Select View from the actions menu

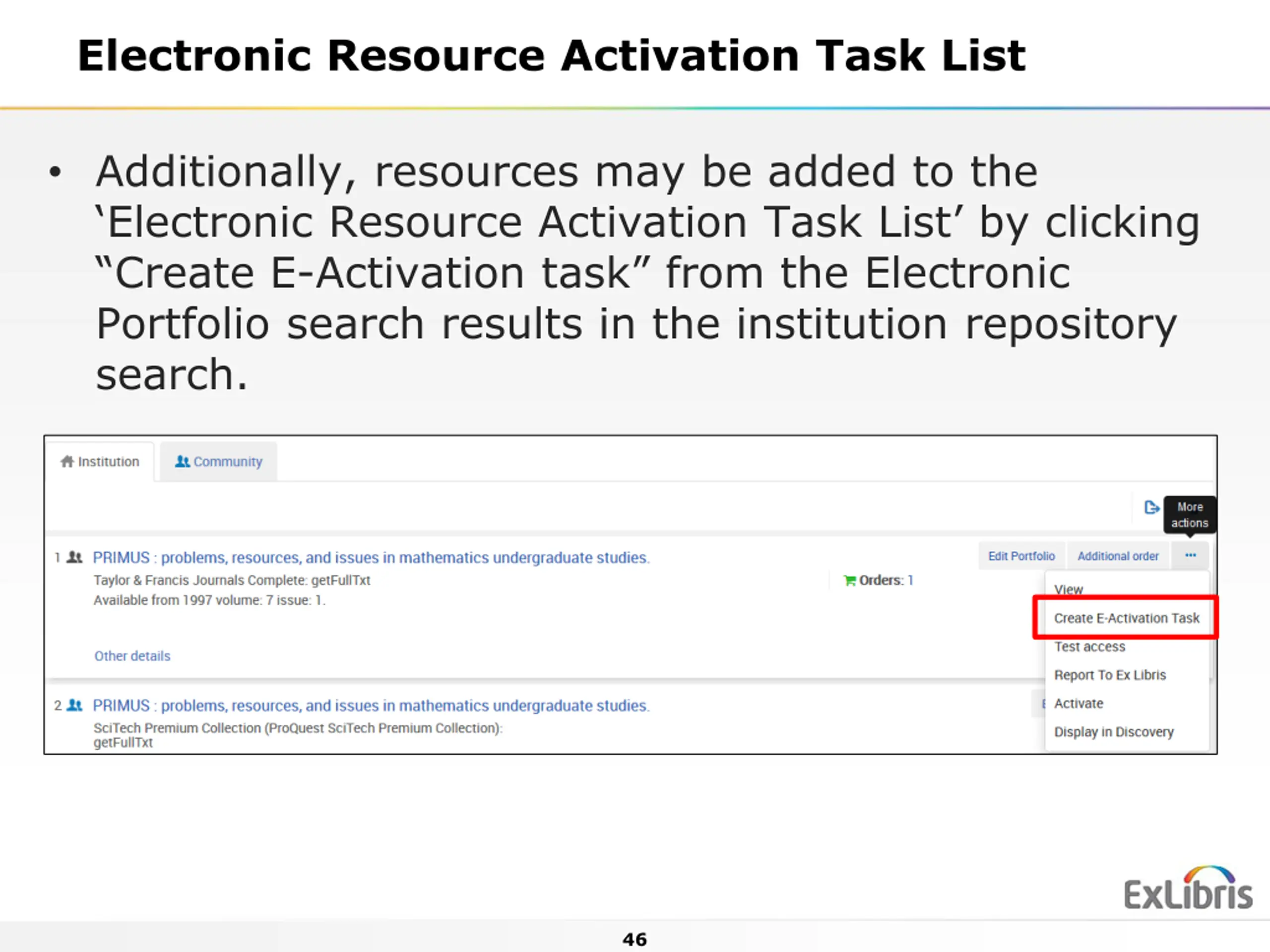pyautogui.click(x=1069, y=590)
